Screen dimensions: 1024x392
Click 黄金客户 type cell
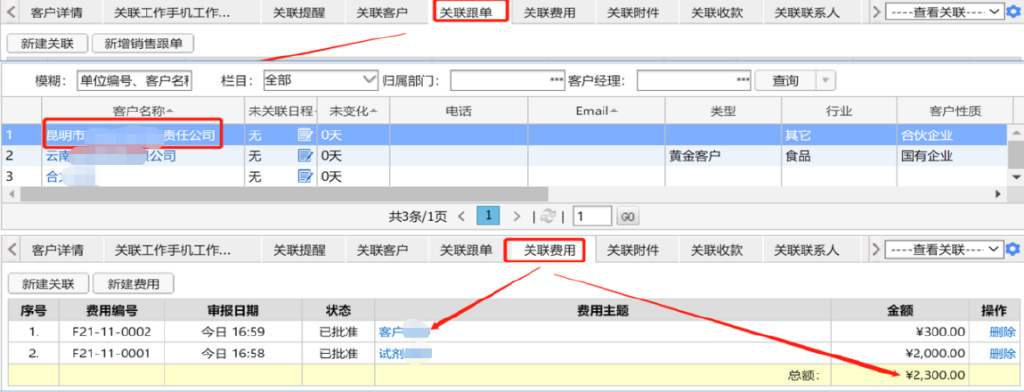[722, 155]
